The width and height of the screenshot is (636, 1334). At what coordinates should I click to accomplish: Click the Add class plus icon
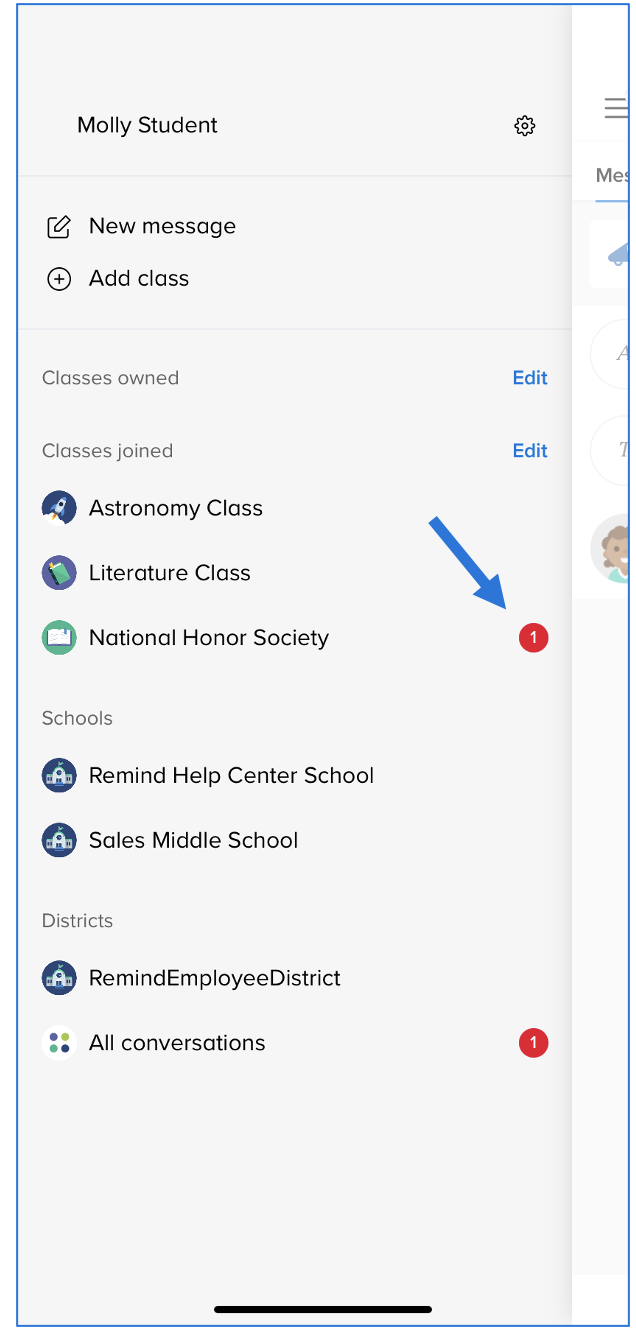(x=59, y=279)
